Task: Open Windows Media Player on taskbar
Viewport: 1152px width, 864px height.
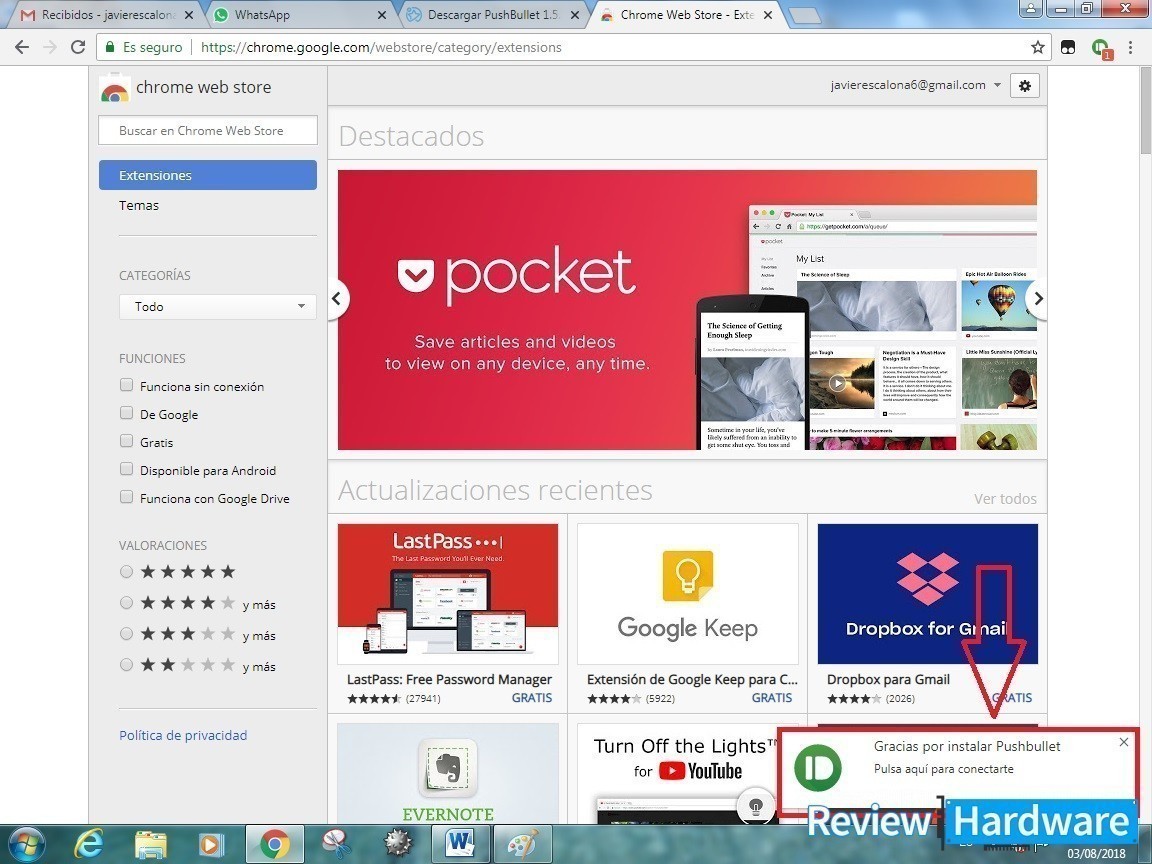Action: tap(212, 843)
